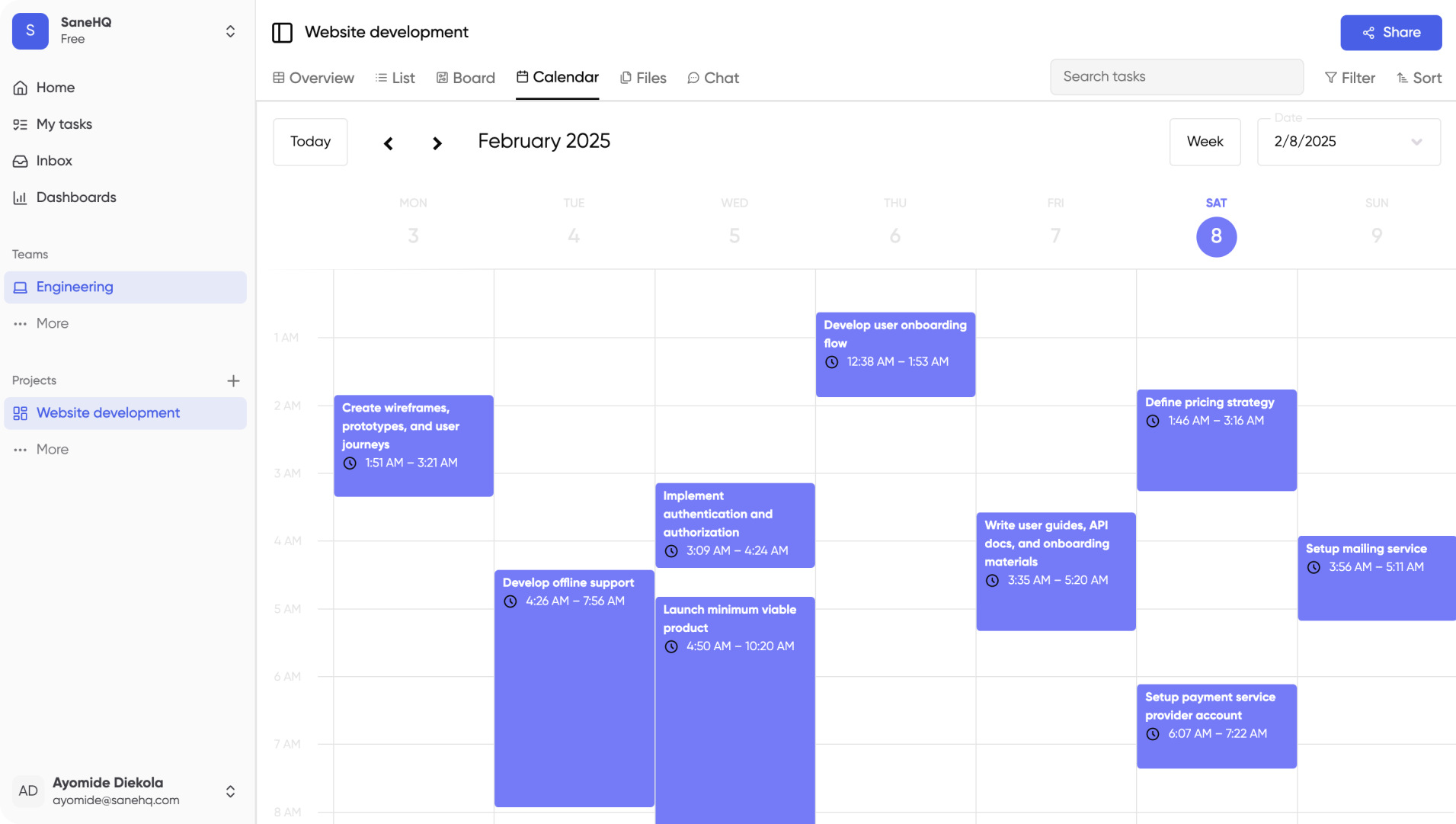Click the Share button
Screen dimensions: 1456x824
coord(1390,33)
